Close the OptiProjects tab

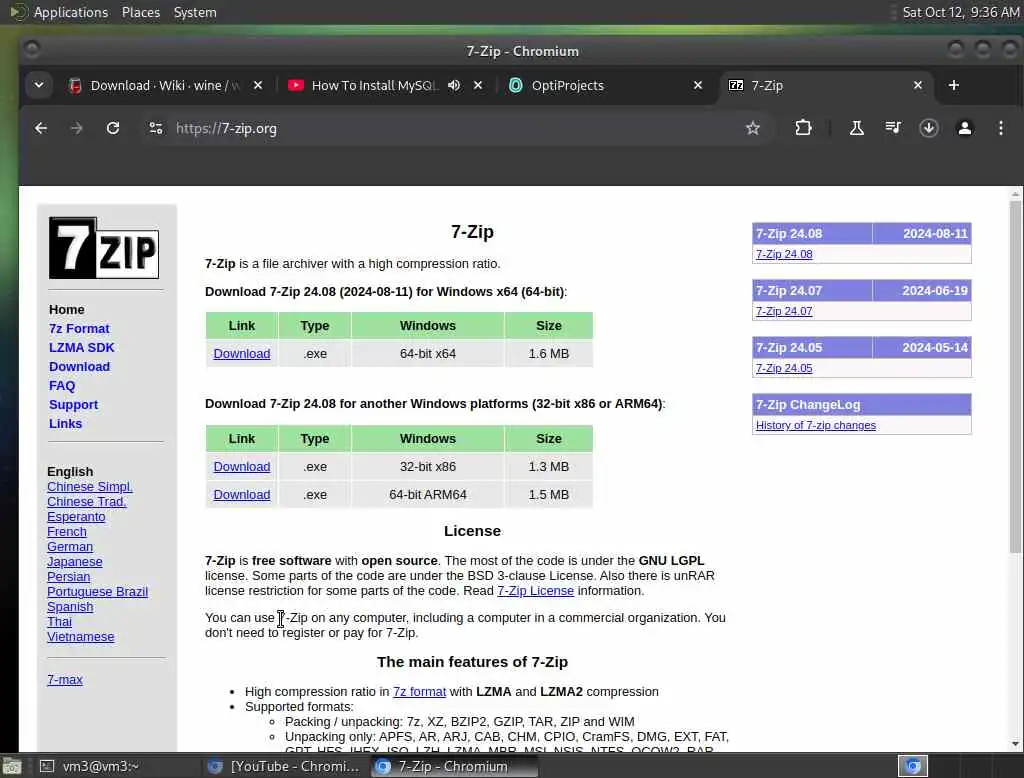point(698,86)
